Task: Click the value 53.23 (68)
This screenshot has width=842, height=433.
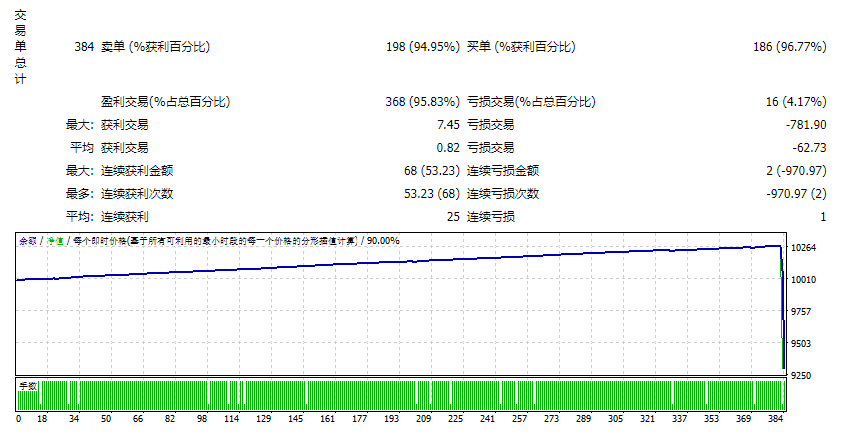Action: point(432,193)
